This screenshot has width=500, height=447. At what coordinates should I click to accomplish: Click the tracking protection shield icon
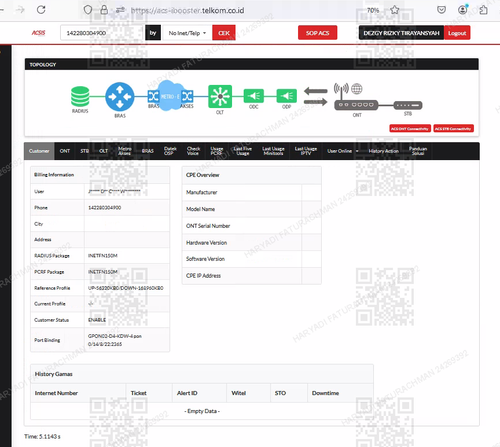[88, 10]
